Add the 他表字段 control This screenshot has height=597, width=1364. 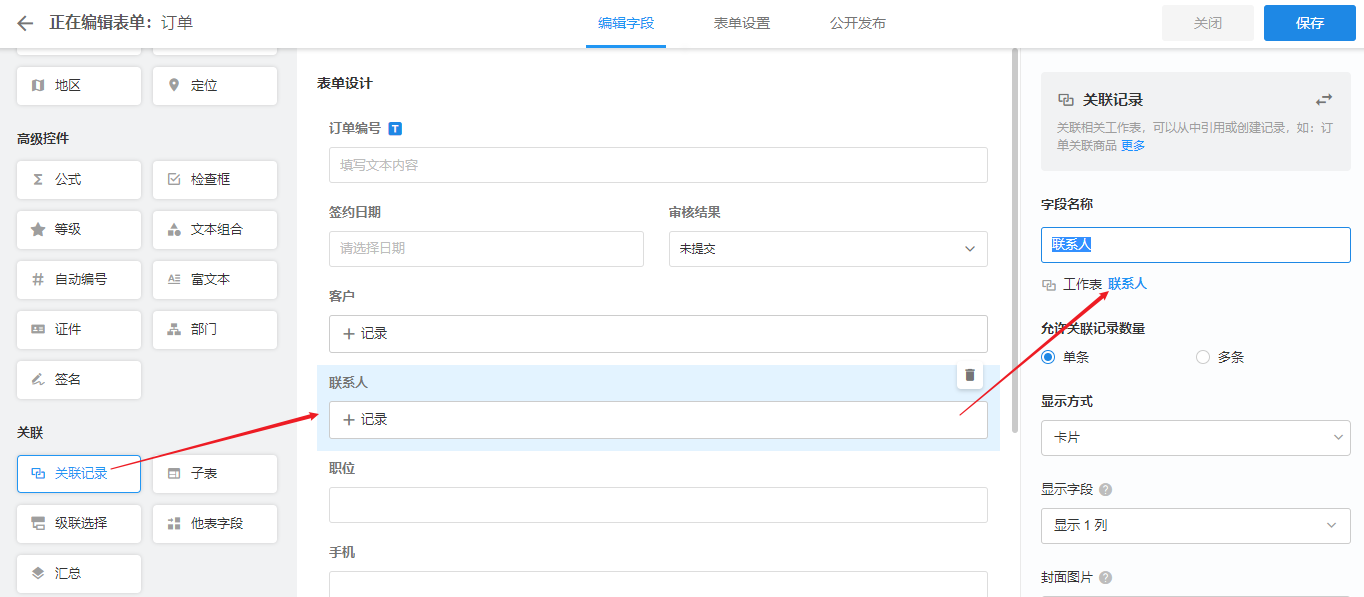[215, 524]
